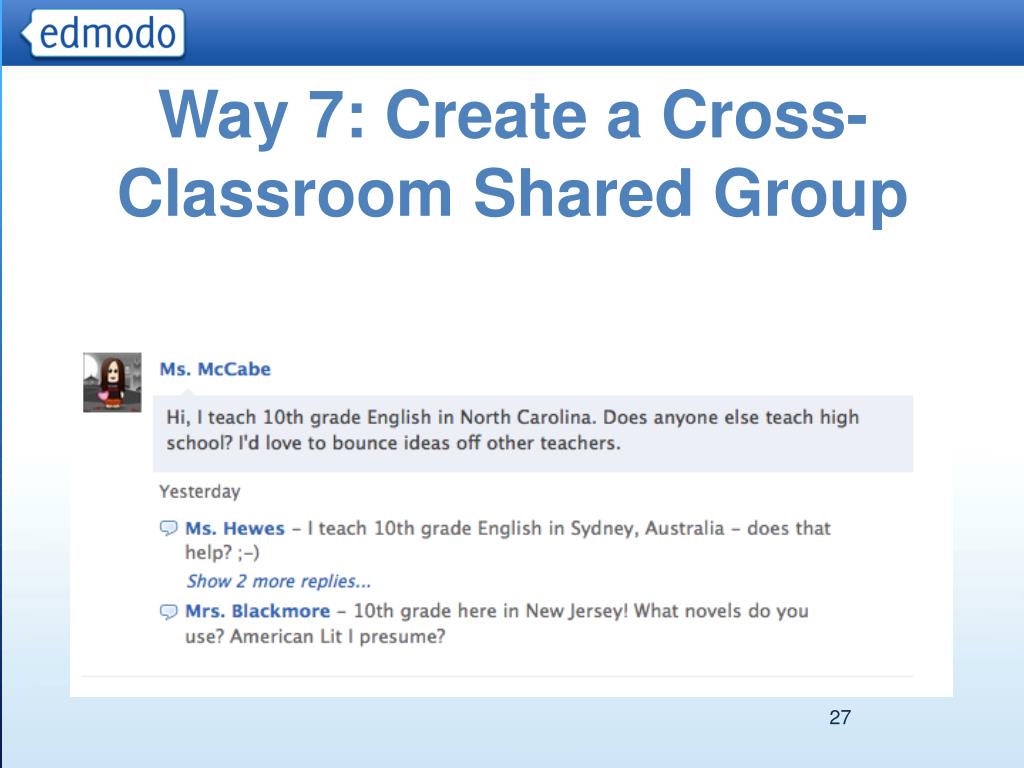Click the Sydney, Australia reply text
Viewport: 1024px width, 768px height.
tap(507, 540)
